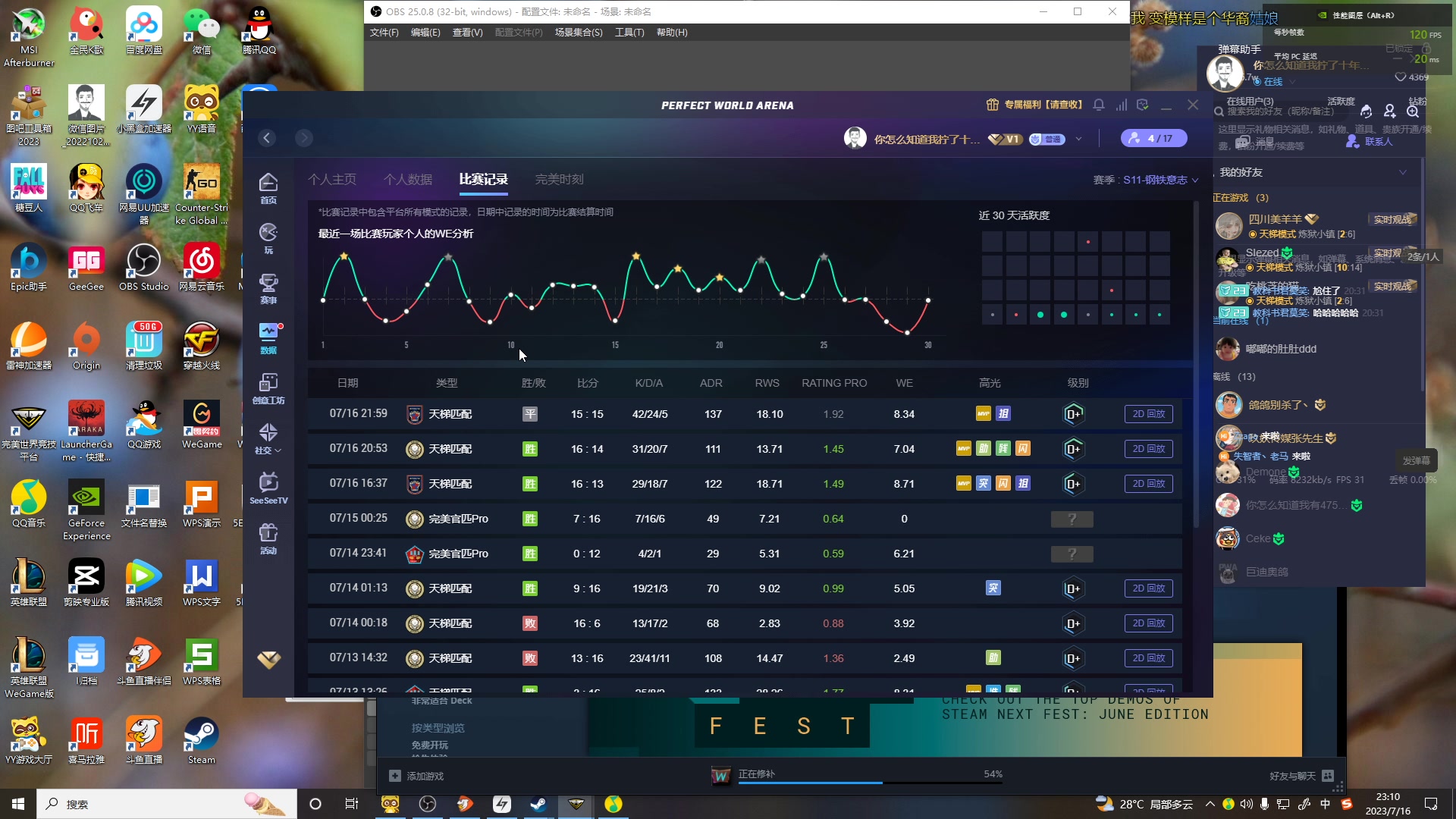Click the gold diamond VIP icon at sidebar bottom
1456x819 pixels.
[268, 660]
